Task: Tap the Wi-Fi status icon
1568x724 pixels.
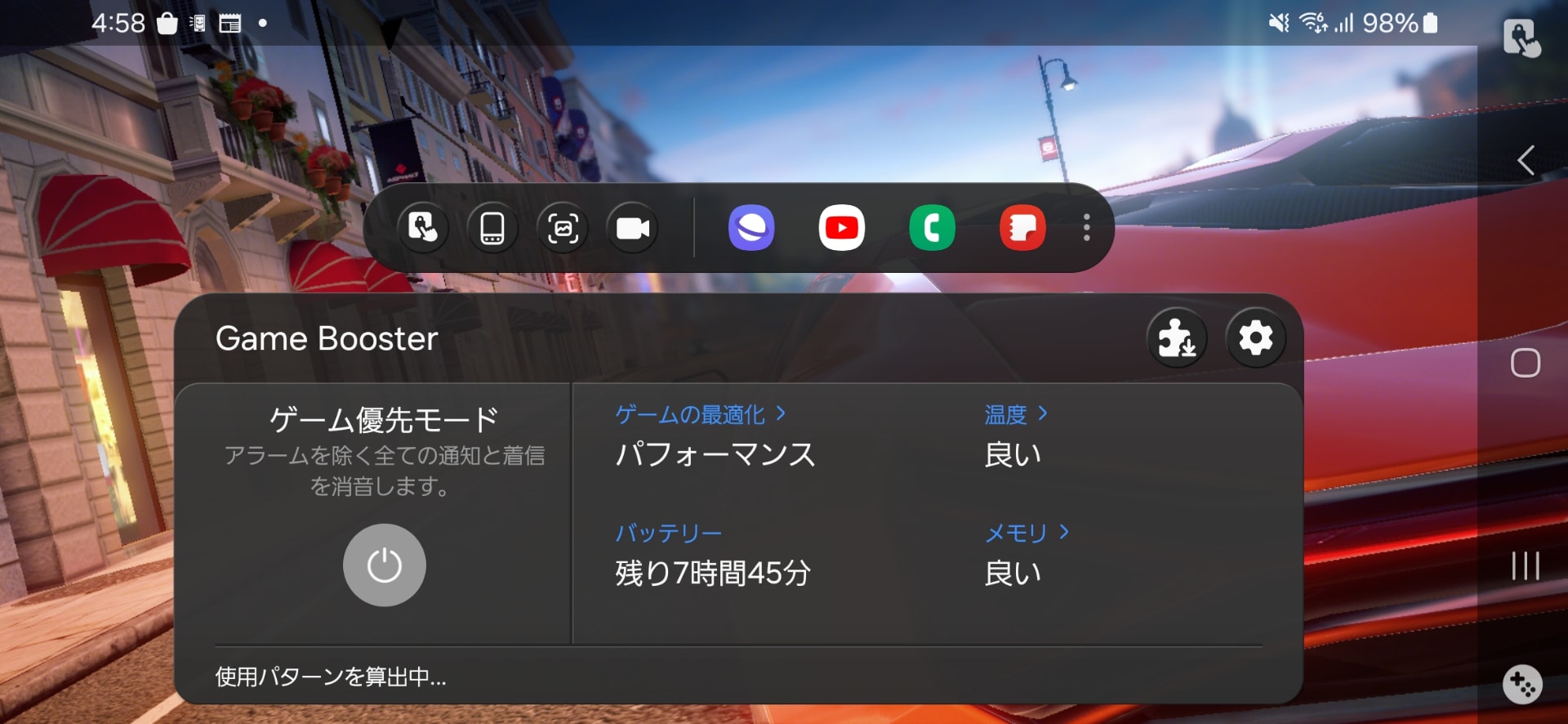Action: tap(1314, 23)
